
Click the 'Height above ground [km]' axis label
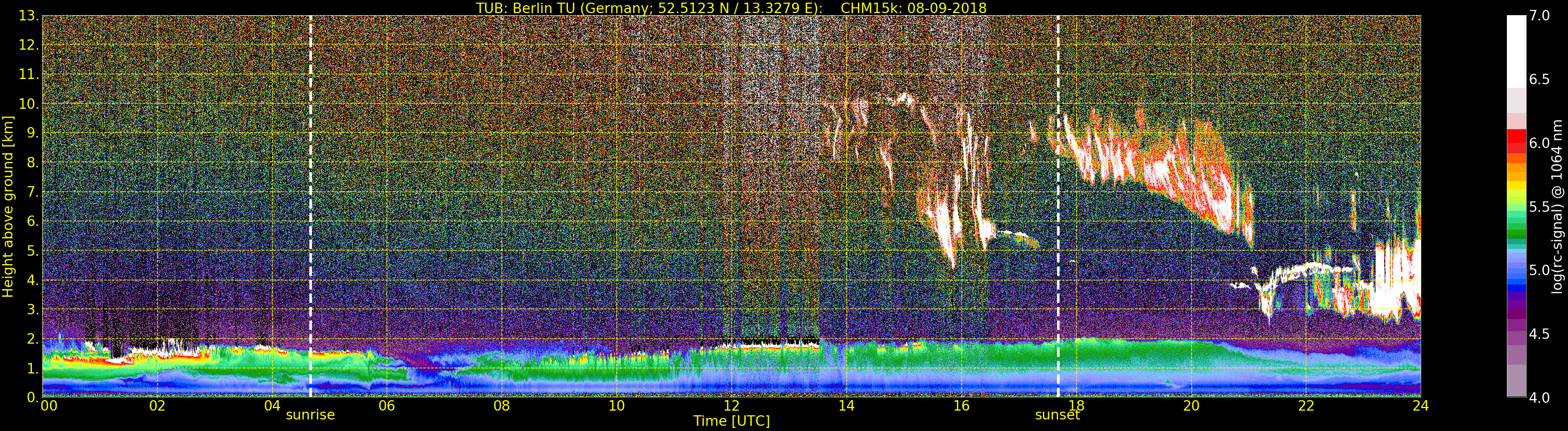click(x=8, y=207)
